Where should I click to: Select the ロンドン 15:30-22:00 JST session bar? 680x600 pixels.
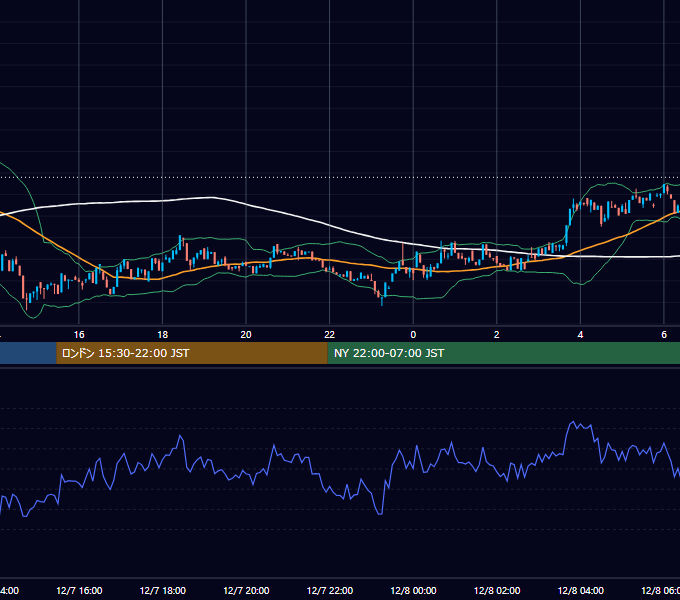[192, 353]
